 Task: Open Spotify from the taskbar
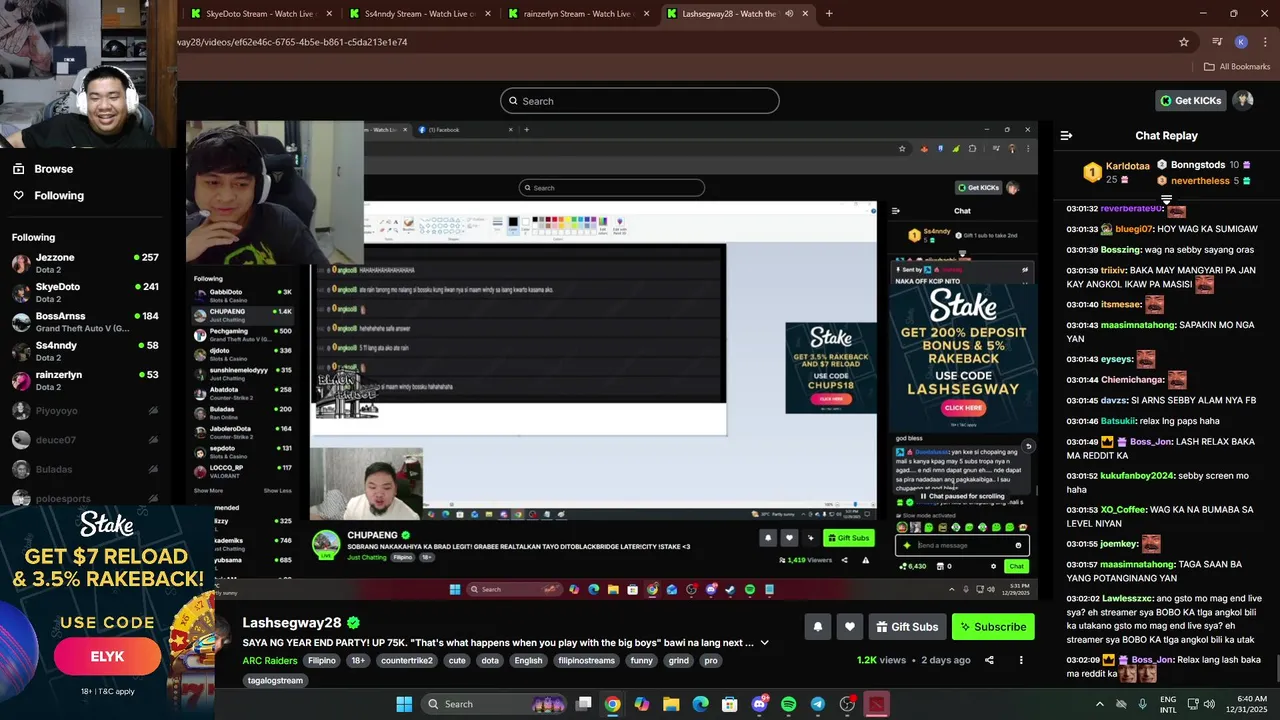click(788, 704)
